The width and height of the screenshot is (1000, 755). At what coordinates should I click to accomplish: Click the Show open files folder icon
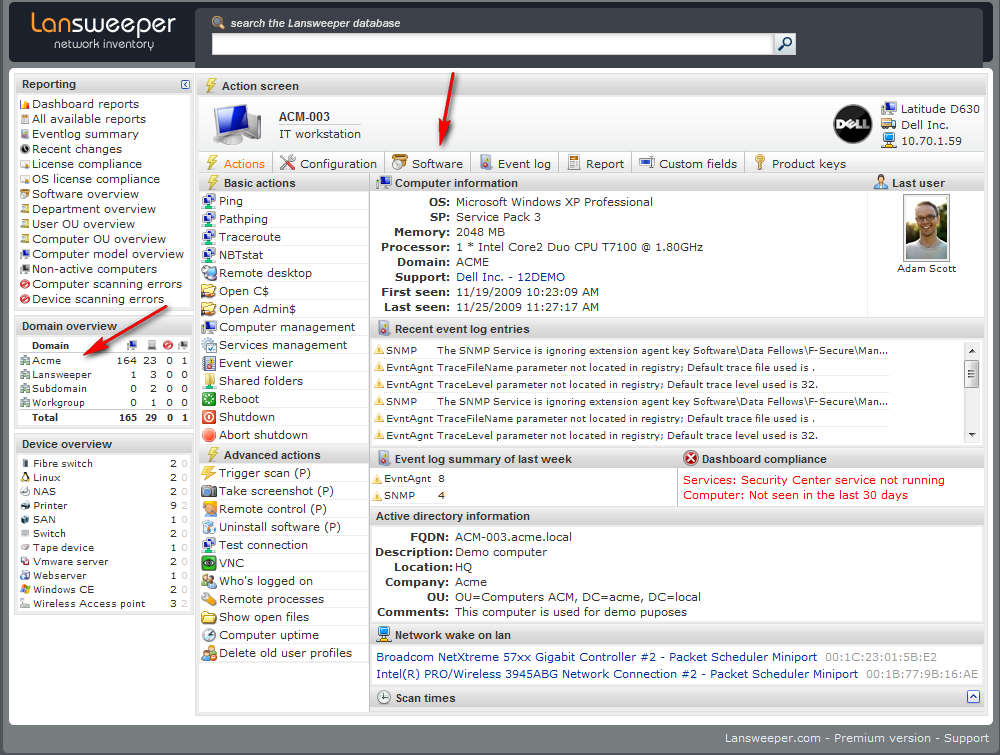coord(209,617)
